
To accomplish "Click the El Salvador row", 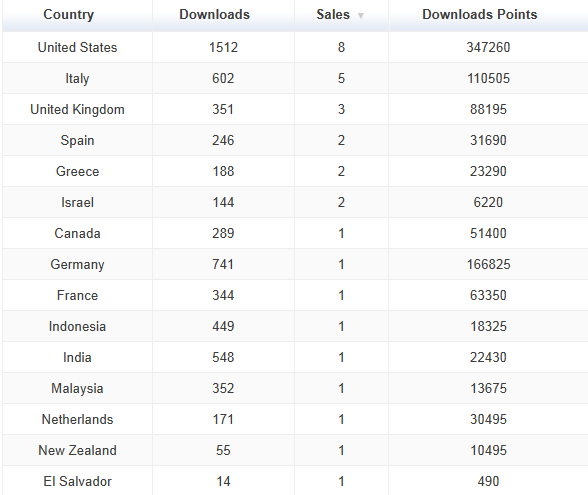I will (295, 481).
